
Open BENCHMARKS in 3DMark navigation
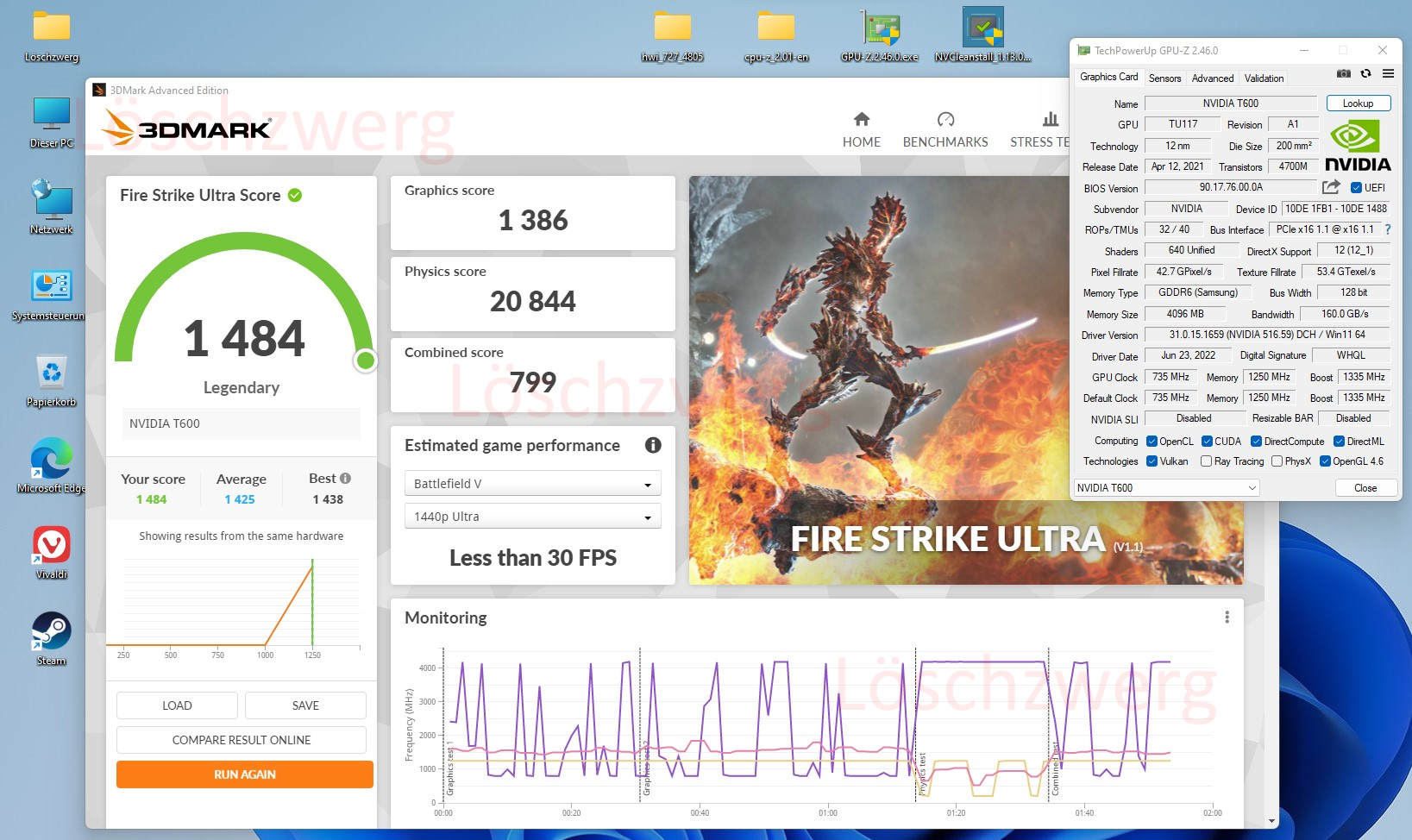[945, 130]
